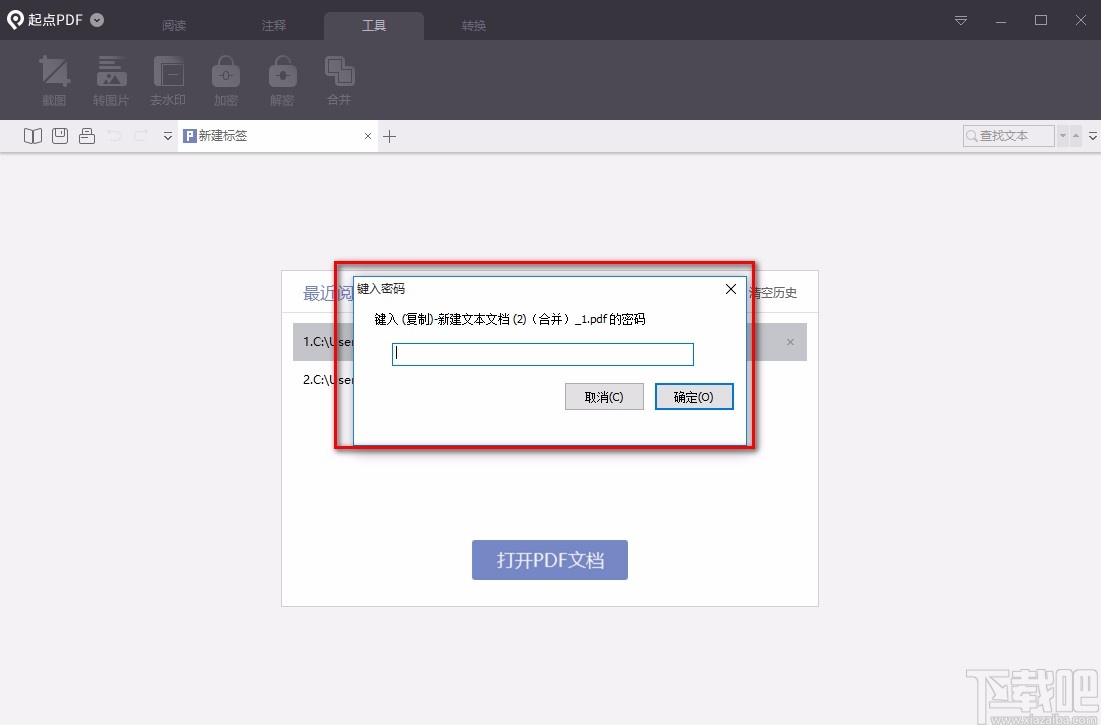Expand the toolbar options arrow near undo
This screenshot has height=725, width=1101.
pyautogui.click(x=167, y=137)
